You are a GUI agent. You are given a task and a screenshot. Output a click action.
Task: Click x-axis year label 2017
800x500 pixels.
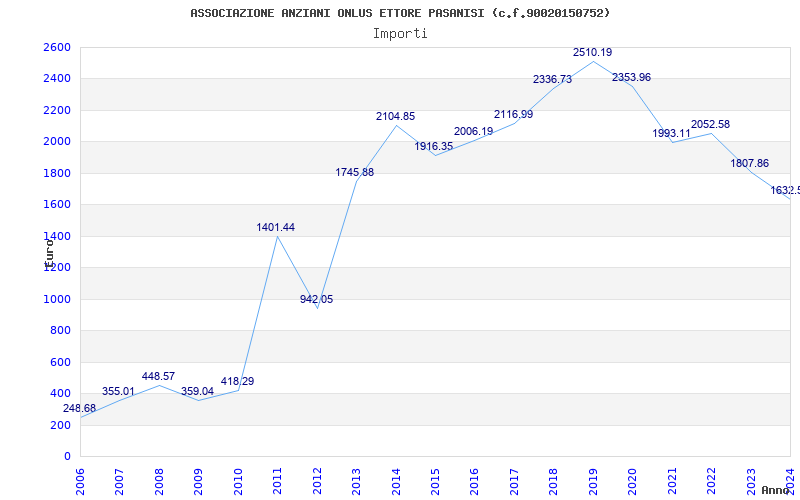(514, 481)
